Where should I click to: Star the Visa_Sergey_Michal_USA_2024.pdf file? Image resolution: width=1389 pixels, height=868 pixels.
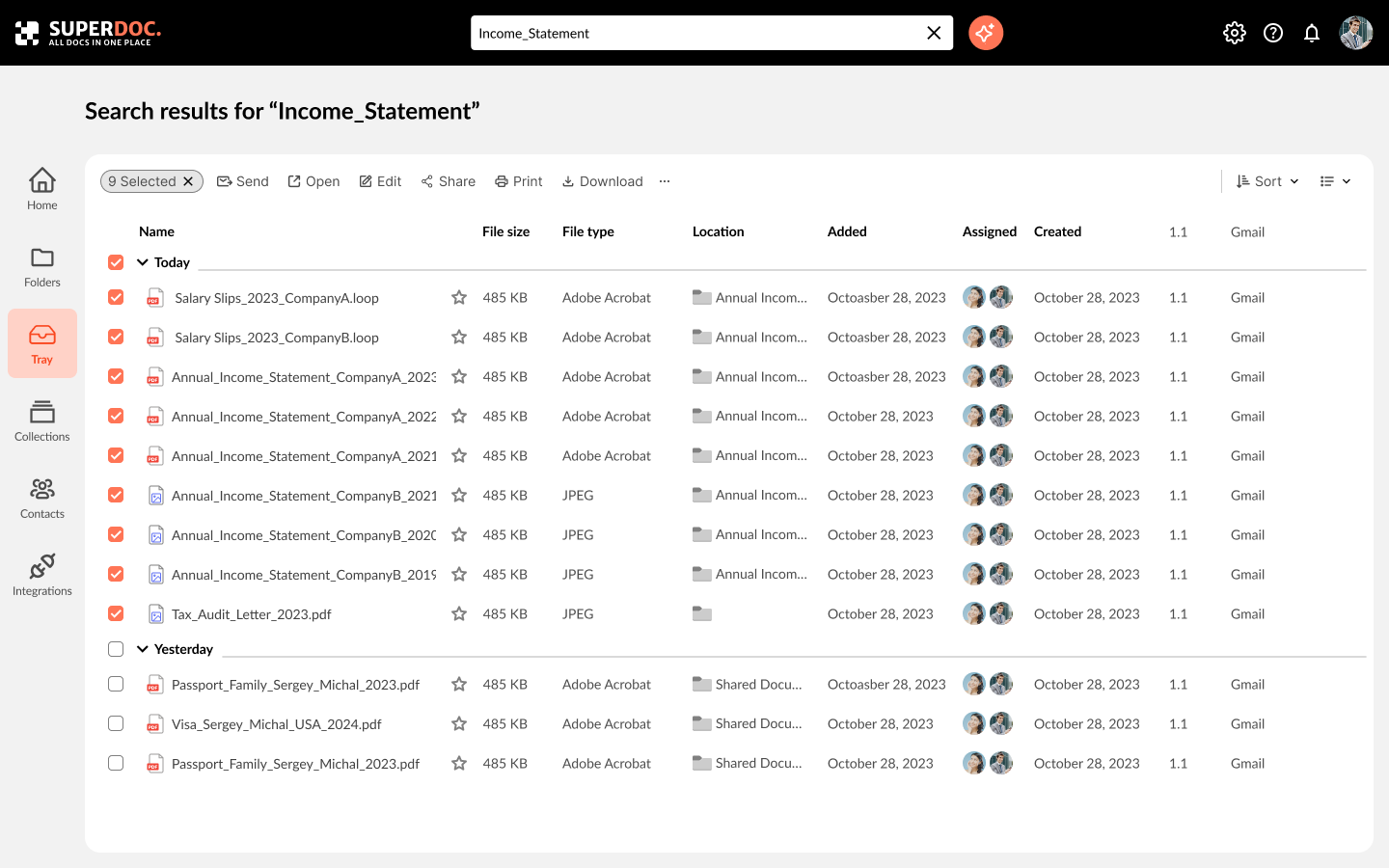[459, 724]
